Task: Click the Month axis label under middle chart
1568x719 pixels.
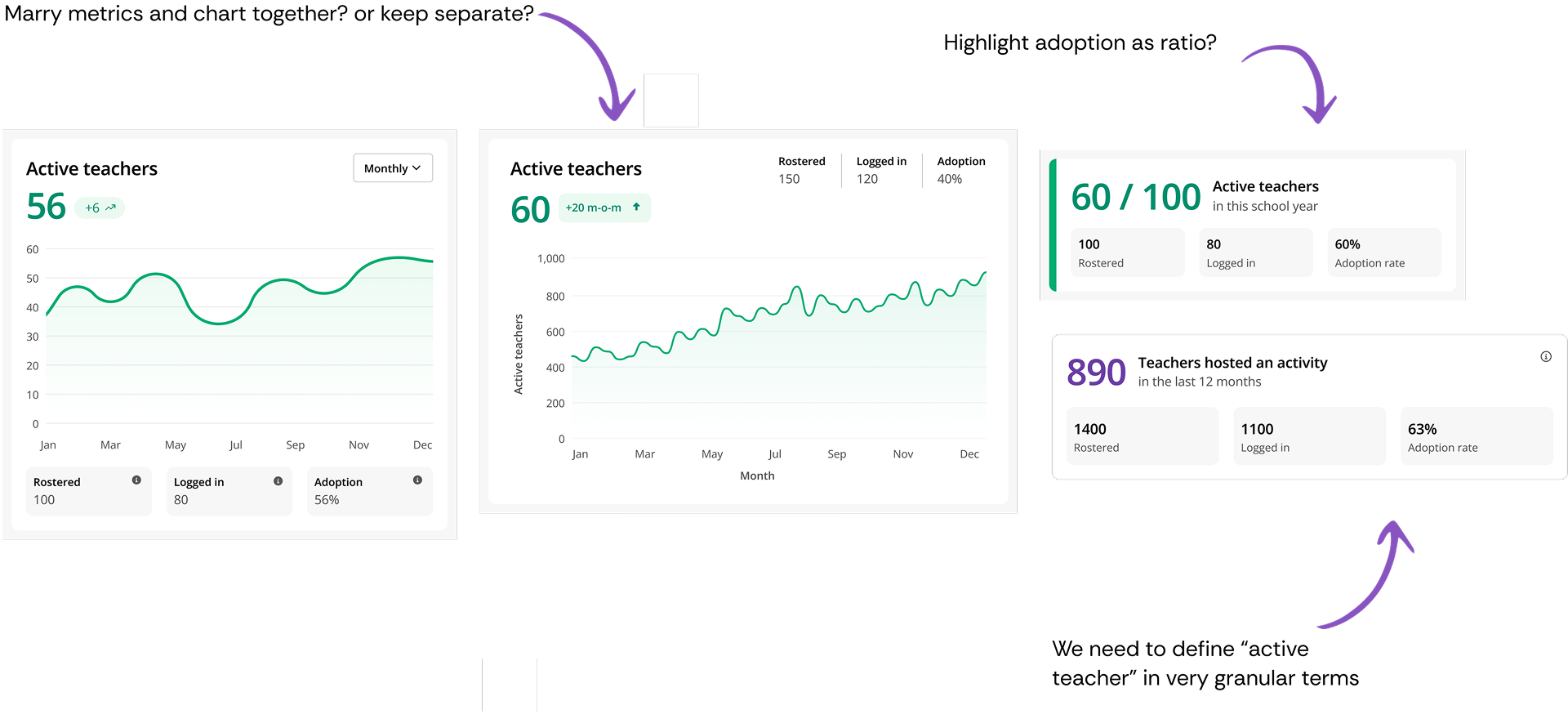Action: pos(757,476)
